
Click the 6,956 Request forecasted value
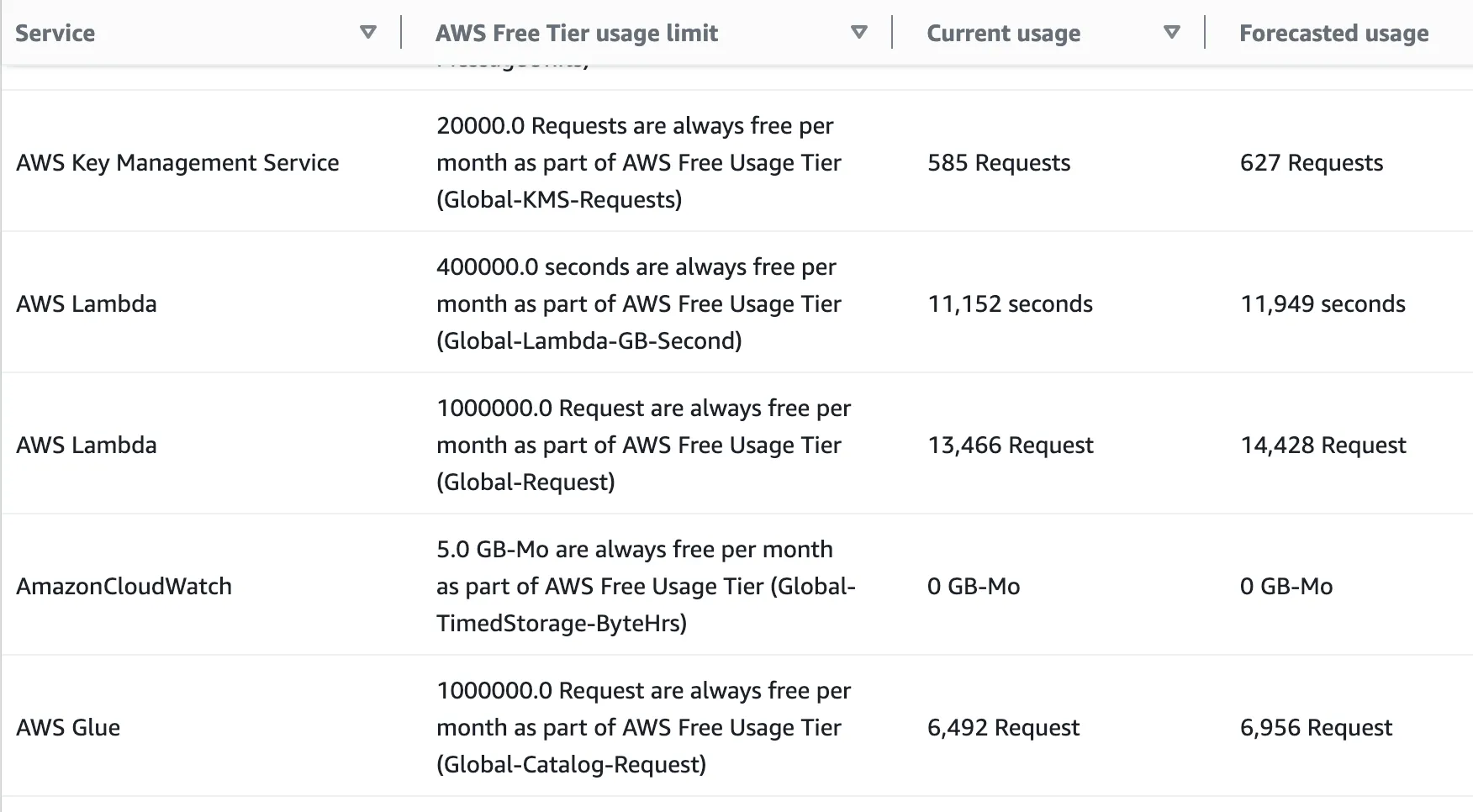click(1317, 728)
